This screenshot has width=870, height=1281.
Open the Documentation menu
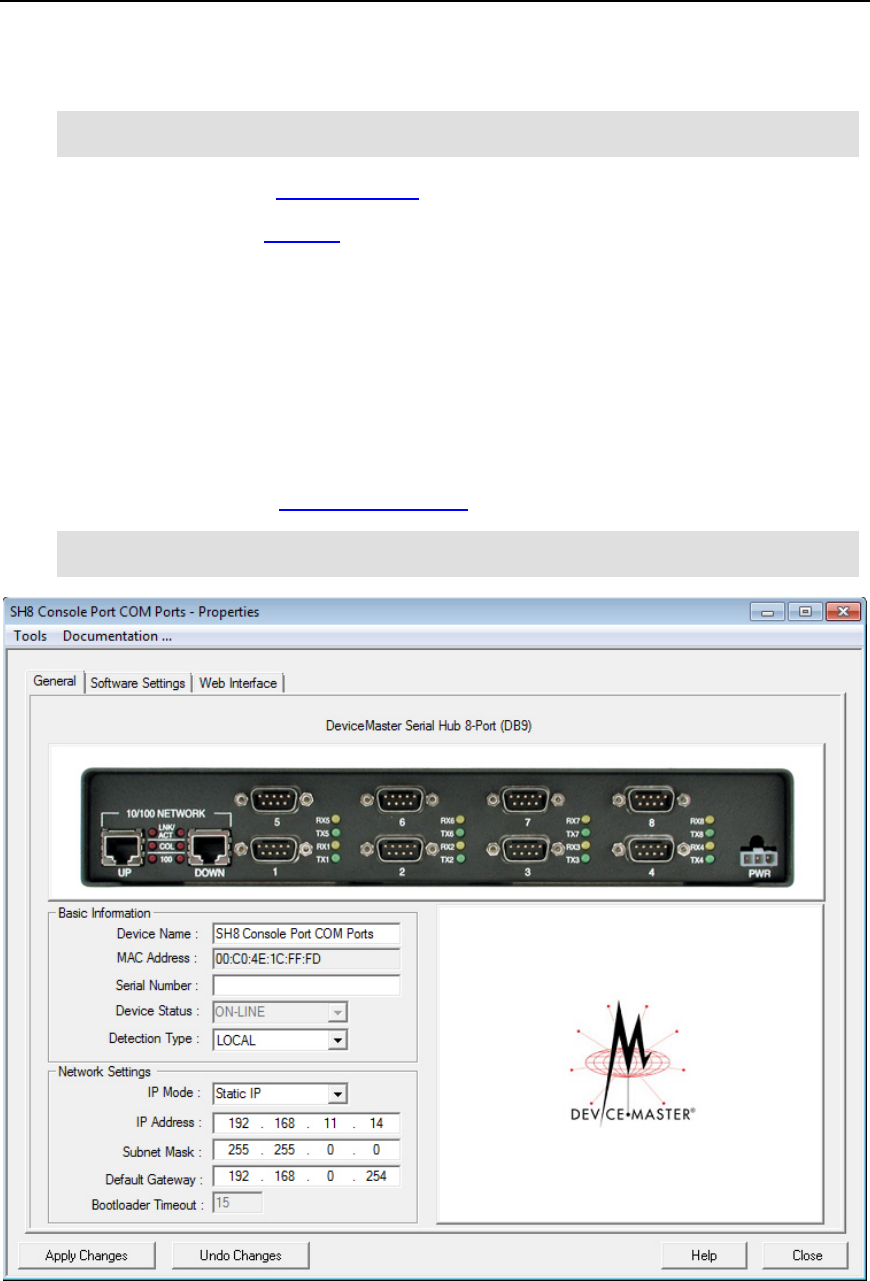point(117,636)
